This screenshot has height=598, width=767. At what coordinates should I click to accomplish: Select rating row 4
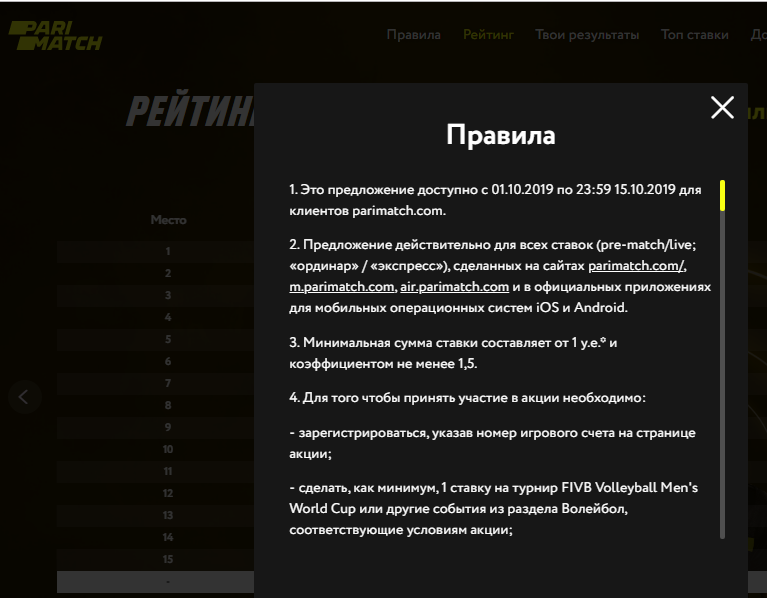click(156, 317)
